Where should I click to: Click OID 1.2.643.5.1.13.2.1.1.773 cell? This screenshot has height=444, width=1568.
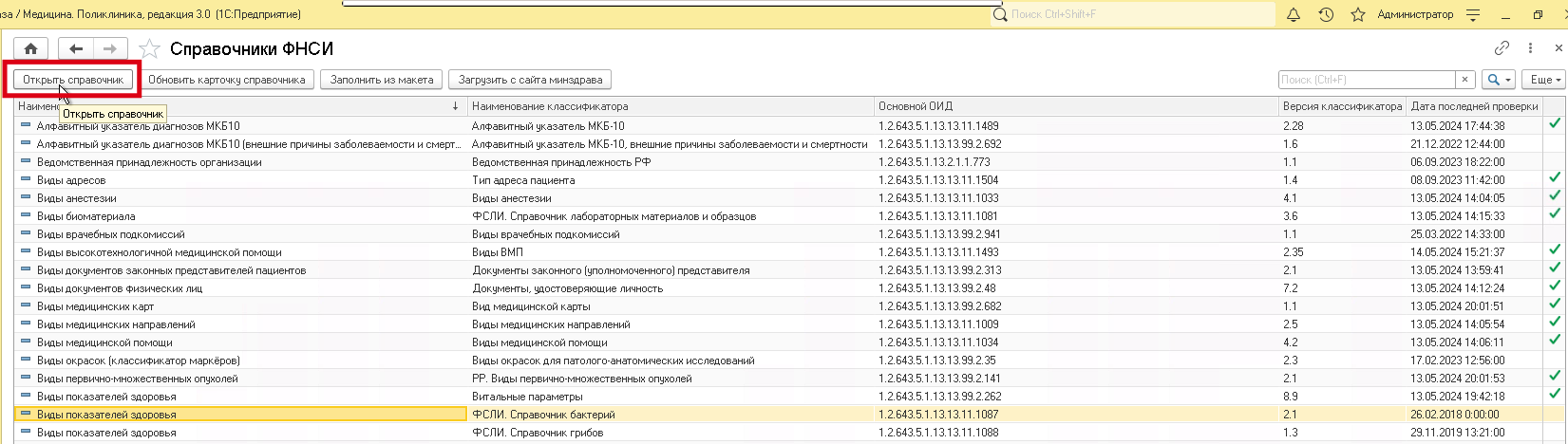click(x=1076, y=161)
